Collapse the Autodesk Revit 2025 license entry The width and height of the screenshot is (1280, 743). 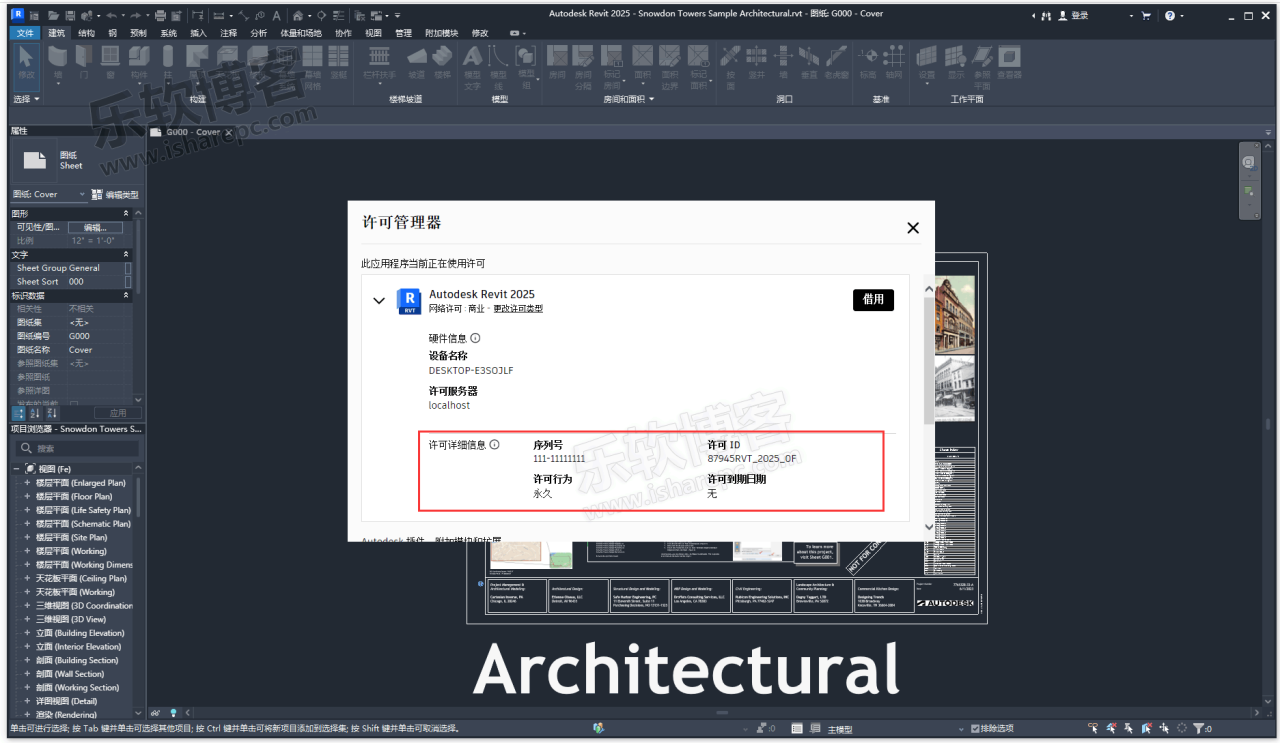click(379, 300)
